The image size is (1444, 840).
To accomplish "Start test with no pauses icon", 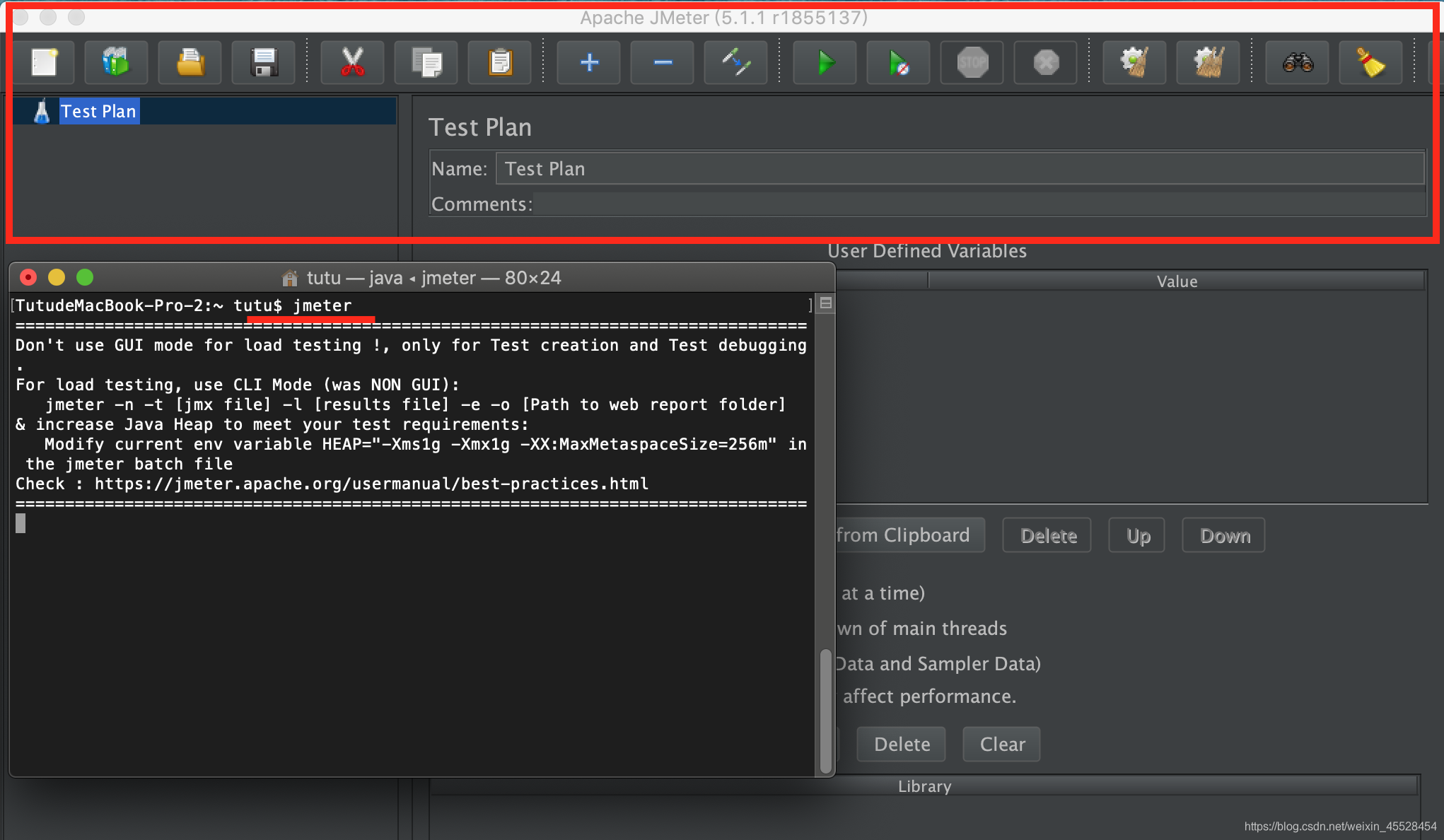I will (899, 63).
